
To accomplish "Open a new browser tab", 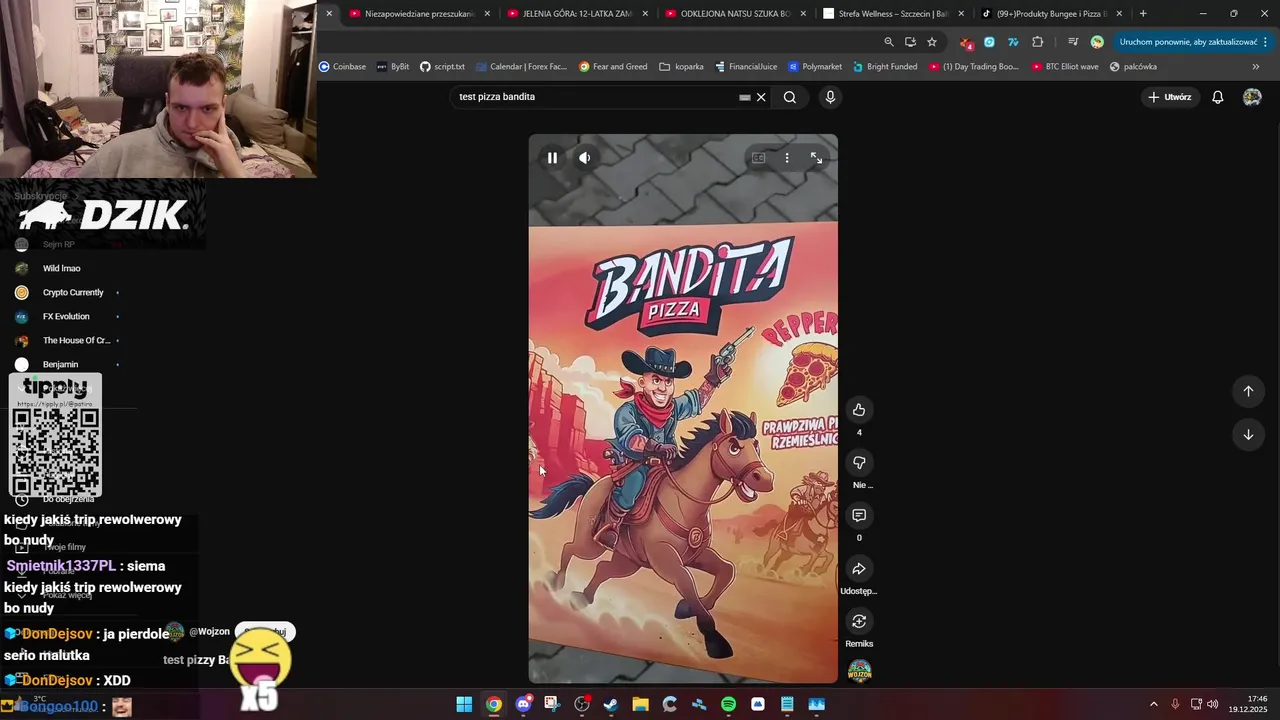I will tap(1143, 14).
